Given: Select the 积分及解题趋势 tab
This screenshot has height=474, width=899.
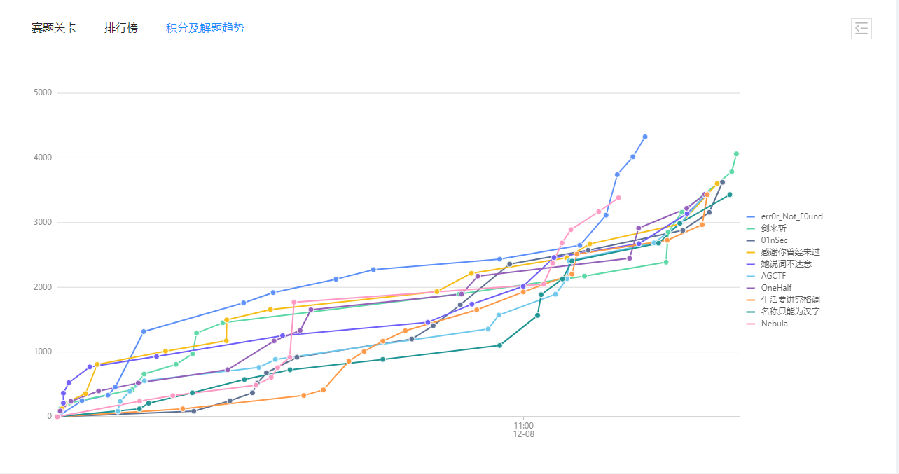Looking at the screenshot, I should (x=205, y=28).
